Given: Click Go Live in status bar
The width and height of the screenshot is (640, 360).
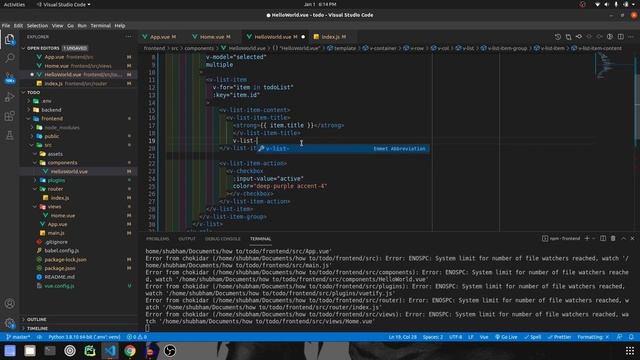Looking at the screenshot, I should click(506, 337).
